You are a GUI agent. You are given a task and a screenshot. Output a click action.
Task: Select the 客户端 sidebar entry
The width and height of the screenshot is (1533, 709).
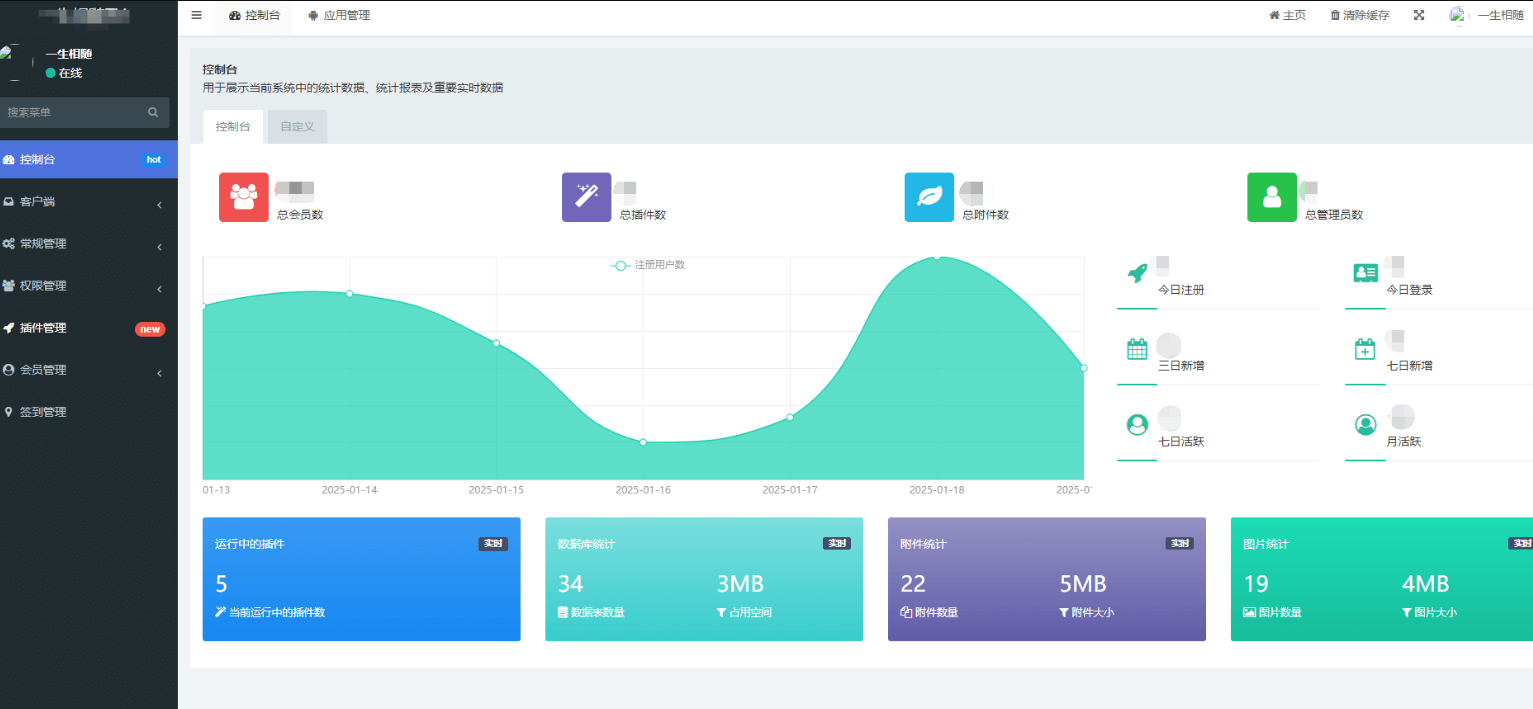coord(89,202)
